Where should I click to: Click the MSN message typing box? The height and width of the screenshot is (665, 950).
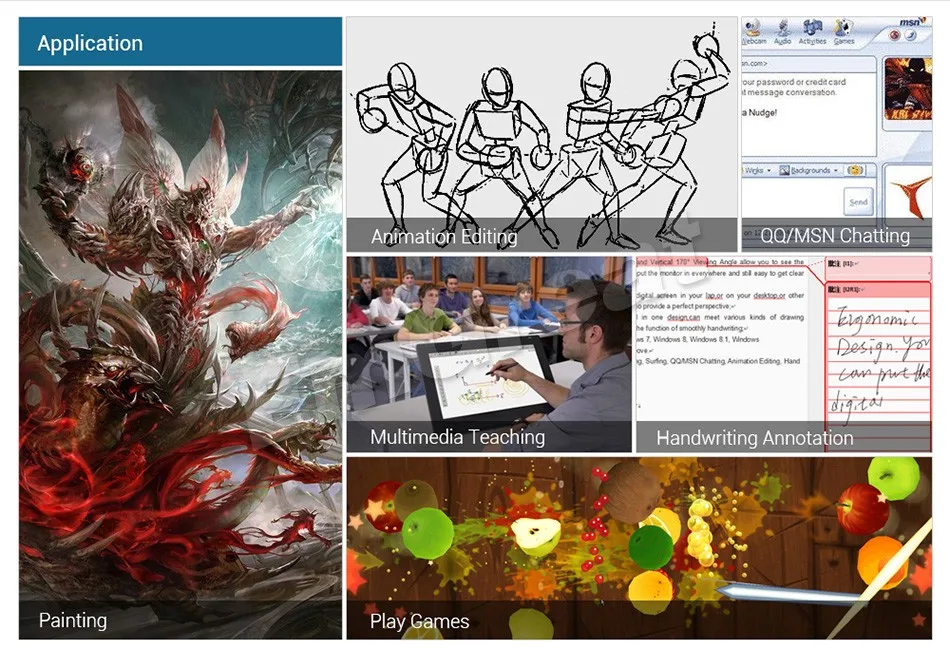791,199
